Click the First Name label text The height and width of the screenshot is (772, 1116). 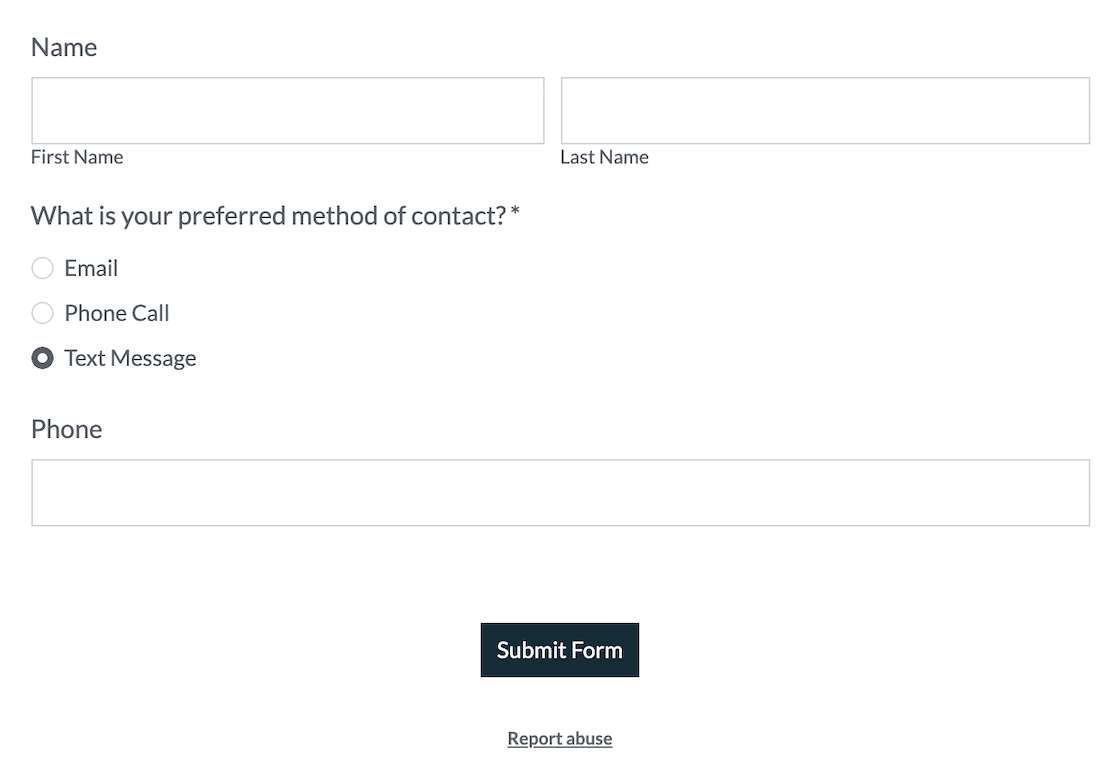pos(77,156)
